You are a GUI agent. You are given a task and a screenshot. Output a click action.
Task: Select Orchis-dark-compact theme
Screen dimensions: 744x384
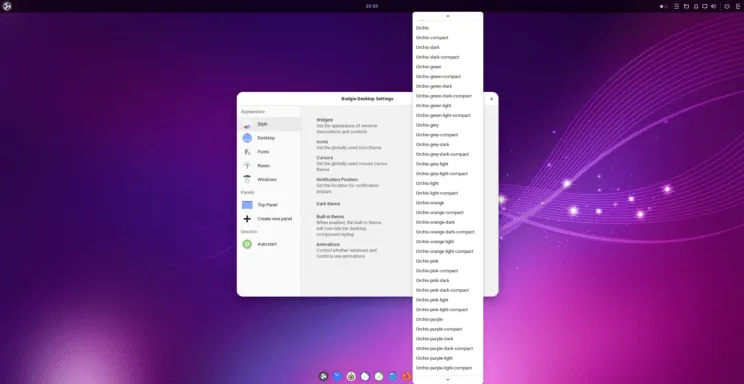click(x=448, y=57)
